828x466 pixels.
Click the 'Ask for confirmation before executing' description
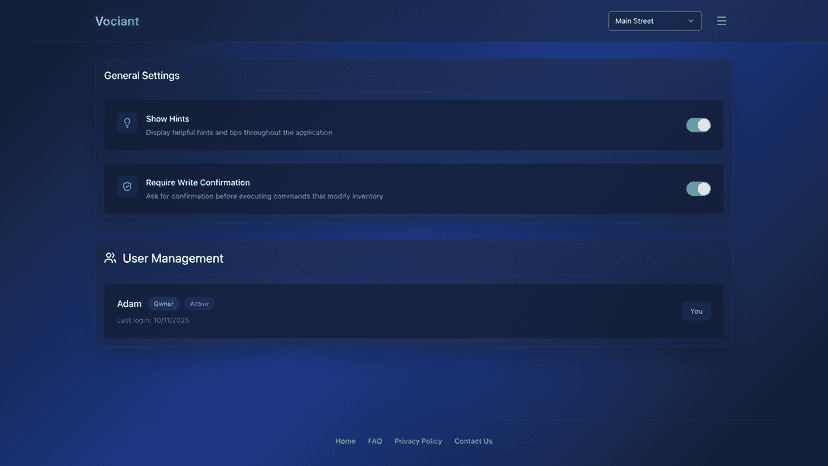pyautogui.click(x=265, y=196)
